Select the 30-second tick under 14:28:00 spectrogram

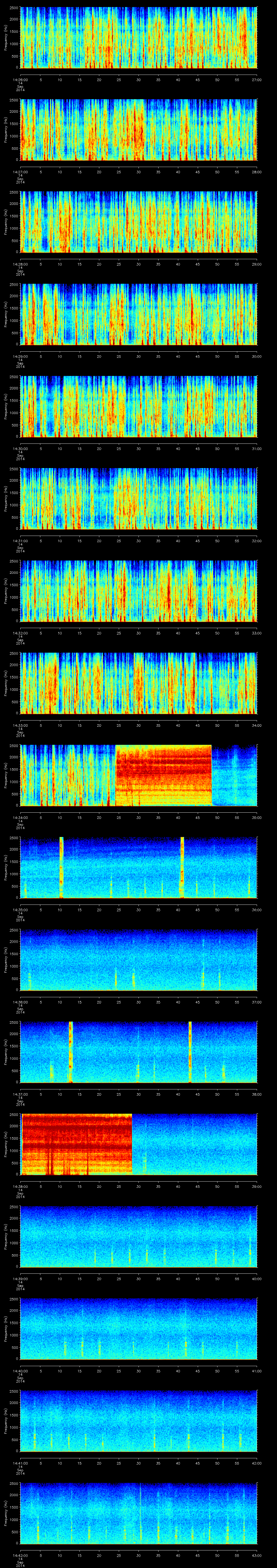coord(139,263)
